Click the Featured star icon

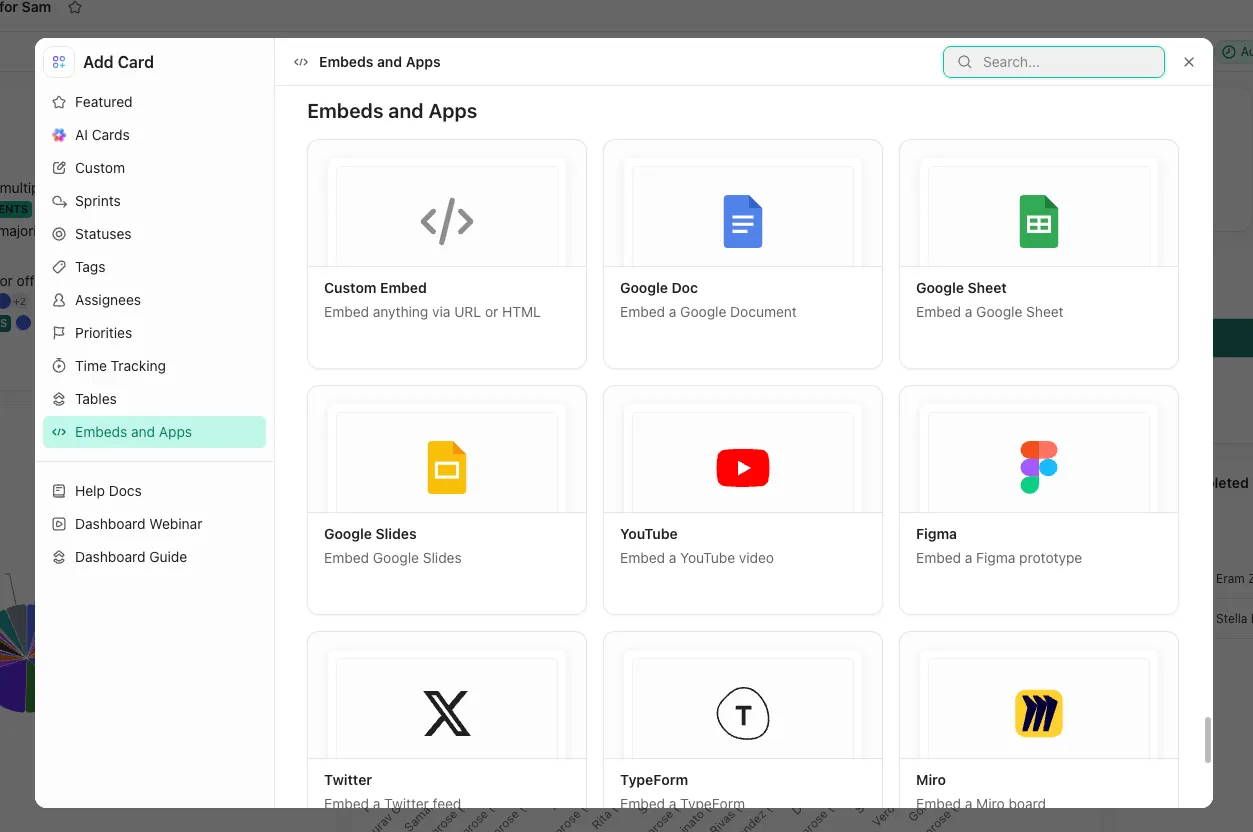coord(59,102)
